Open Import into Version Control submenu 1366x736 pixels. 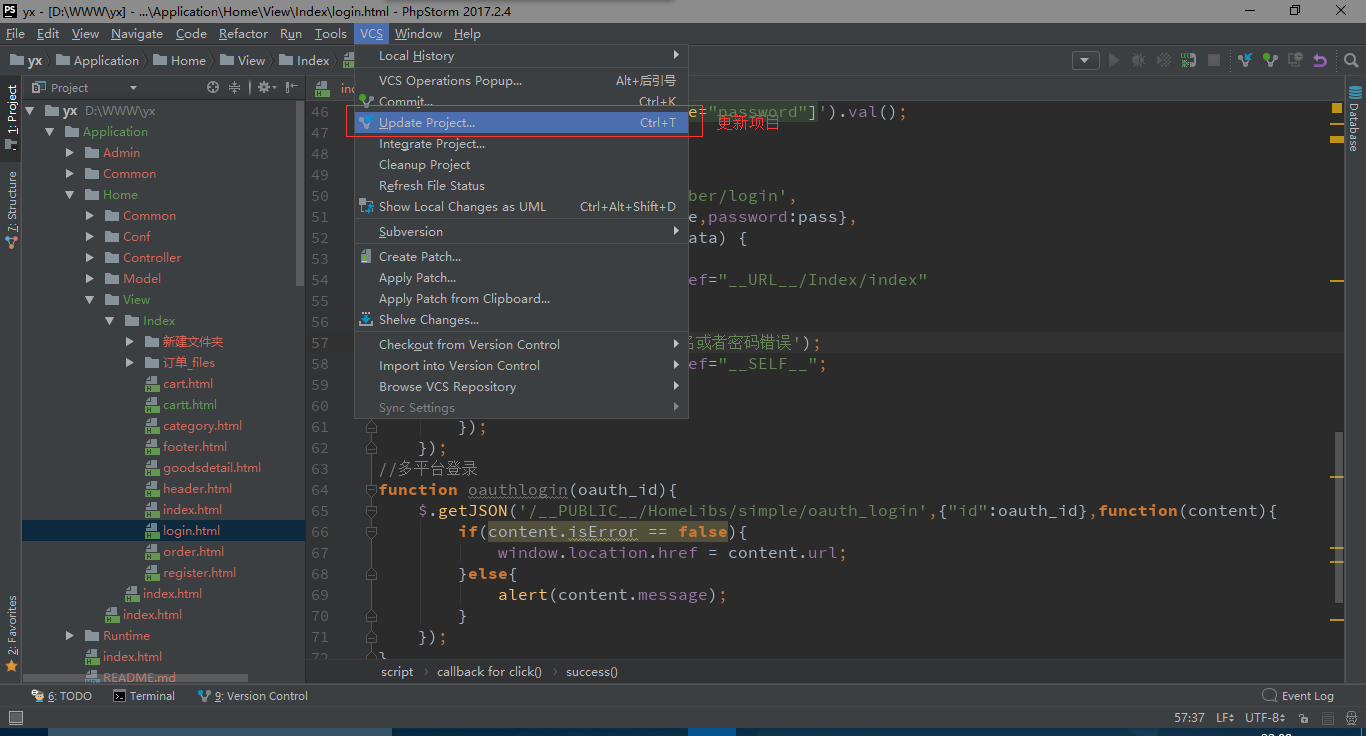pos(519,366)
